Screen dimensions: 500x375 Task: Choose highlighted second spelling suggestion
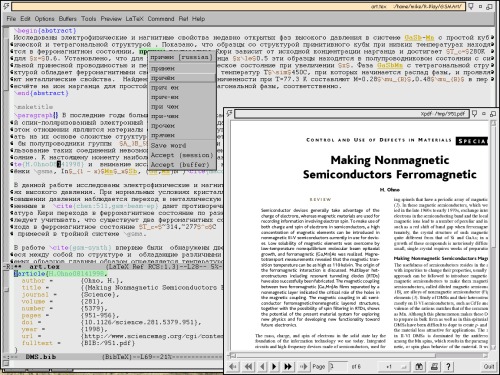(x=182, y=78)
